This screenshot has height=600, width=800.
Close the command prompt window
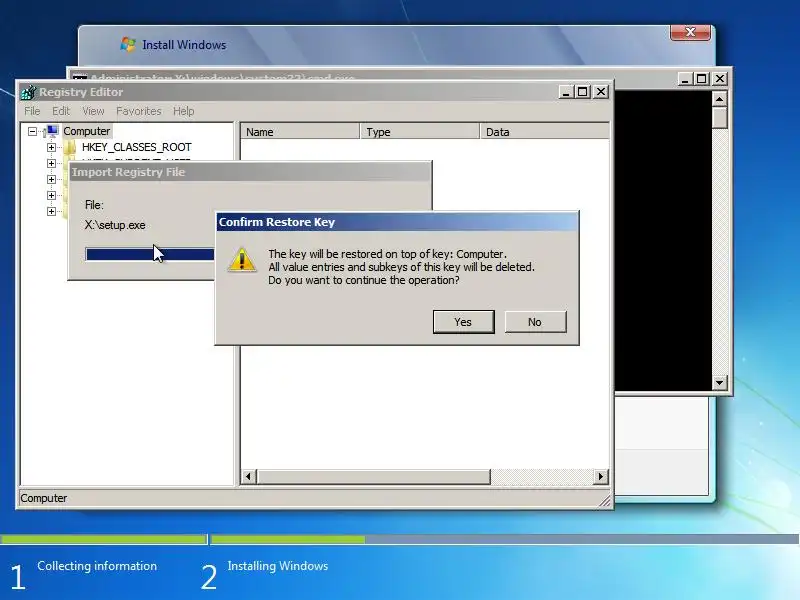719,79
